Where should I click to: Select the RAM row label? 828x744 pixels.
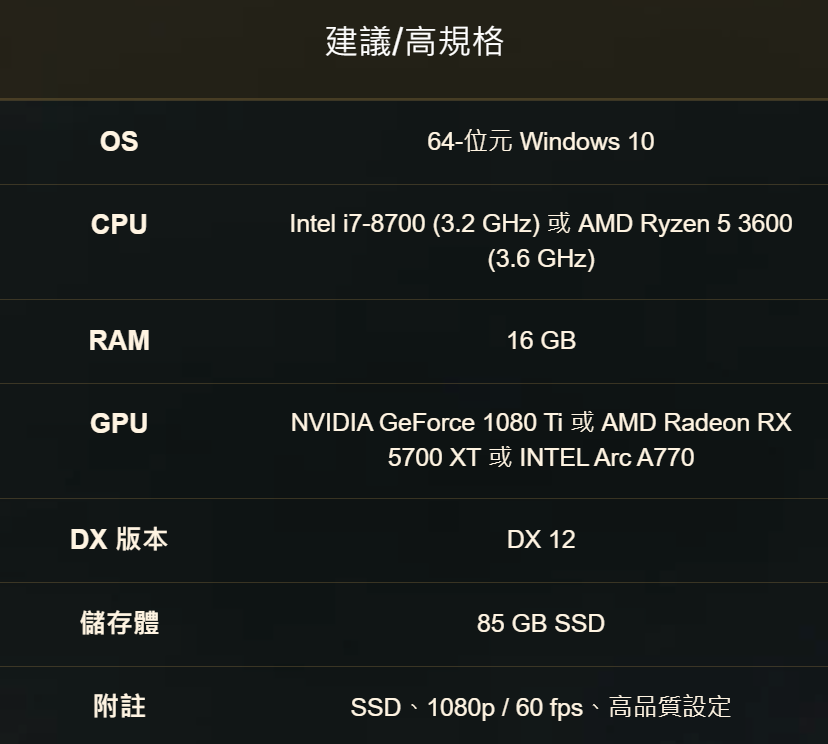coord(119,341)
